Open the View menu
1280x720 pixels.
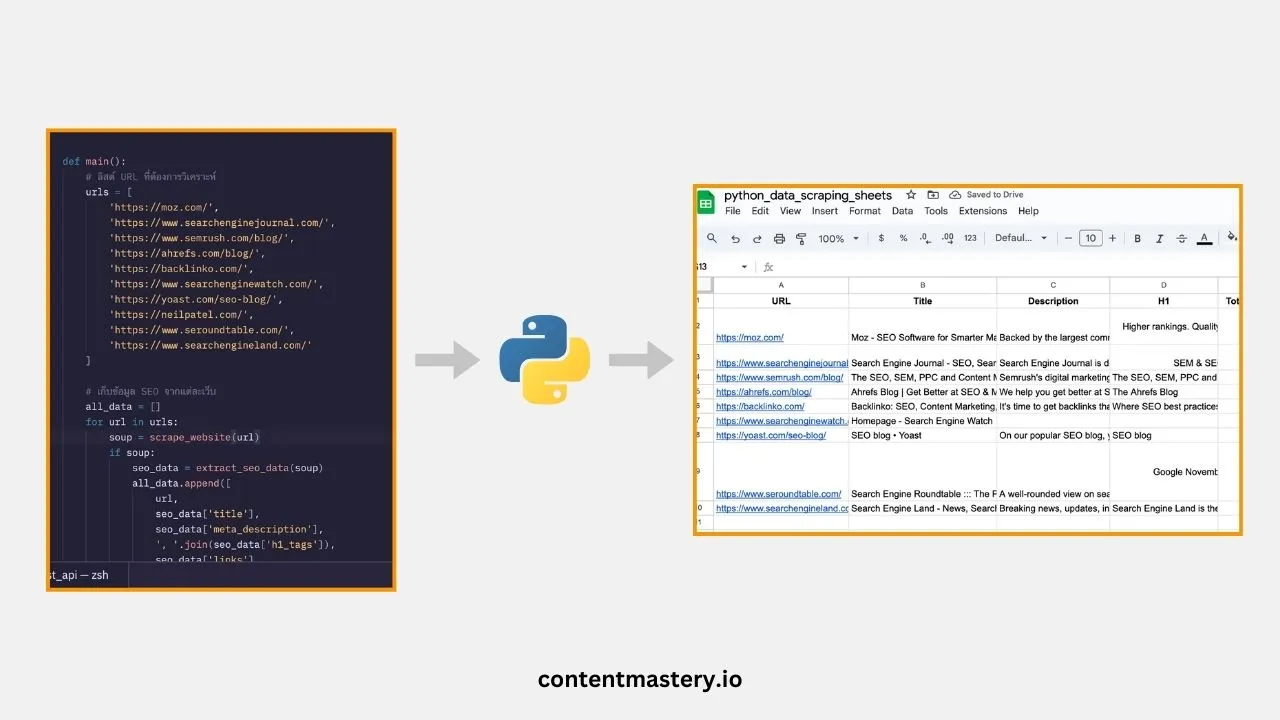click(x=791, y=211)
